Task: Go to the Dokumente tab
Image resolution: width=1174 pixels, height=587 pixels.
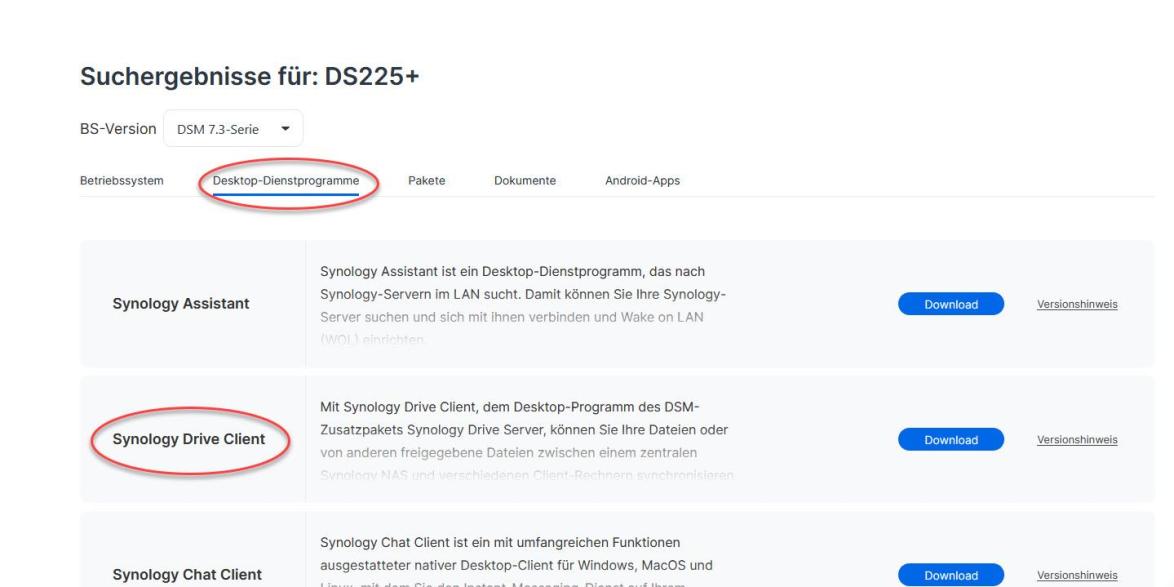Action: coord(524,181)
